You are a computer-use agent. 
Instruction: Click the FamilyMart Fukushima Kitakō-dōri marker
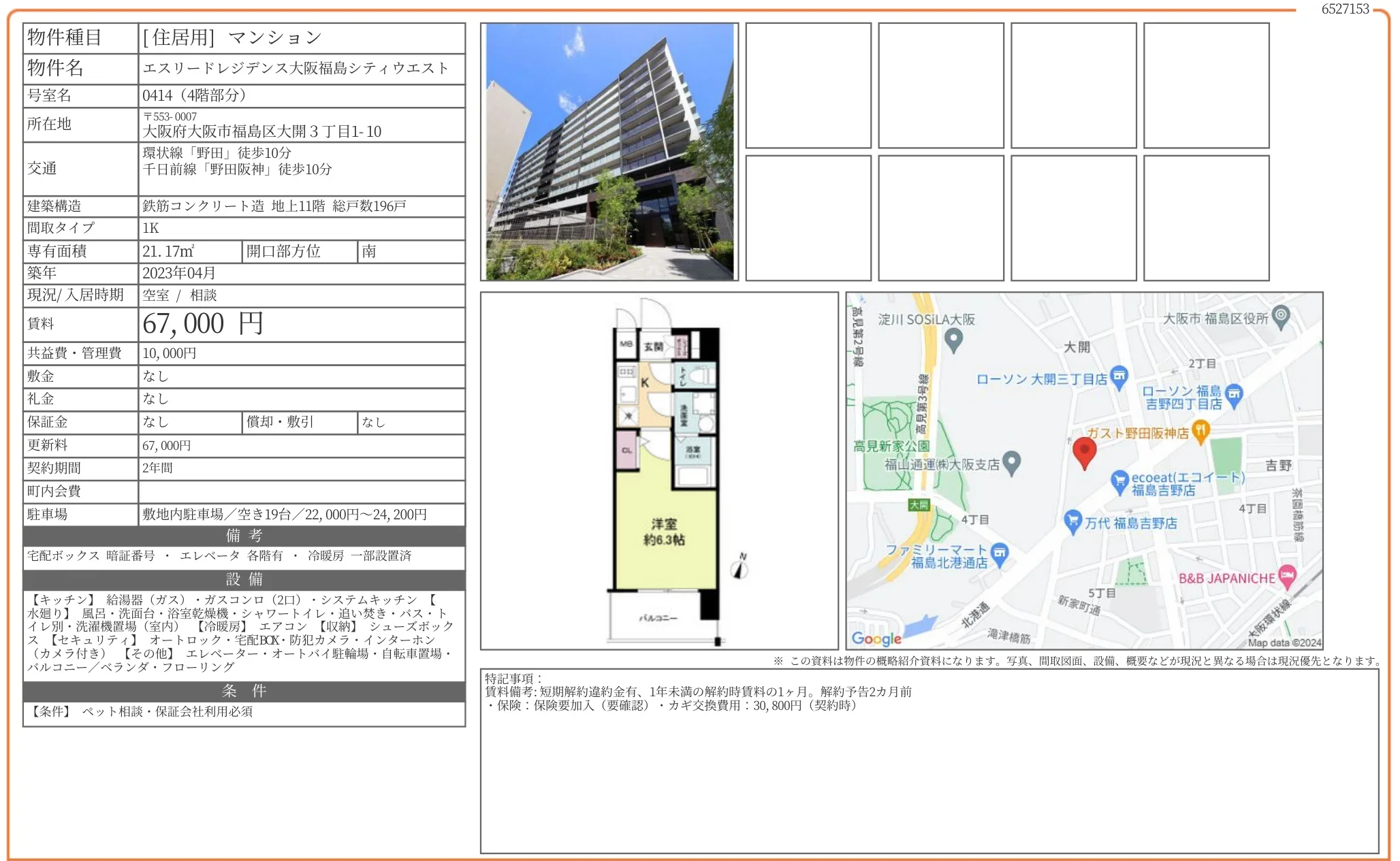pyautogui.click(x=999, y=553)
